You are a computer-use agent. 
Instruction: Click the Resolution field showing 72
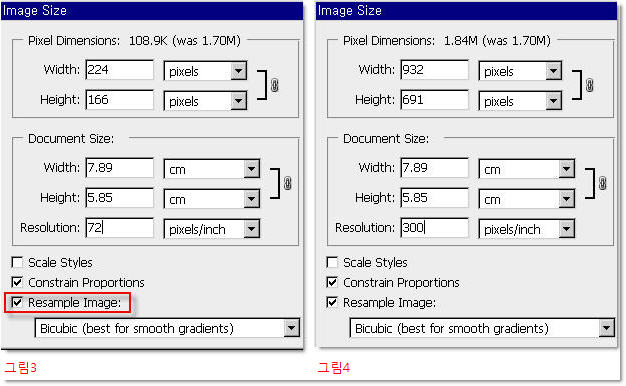119,228
